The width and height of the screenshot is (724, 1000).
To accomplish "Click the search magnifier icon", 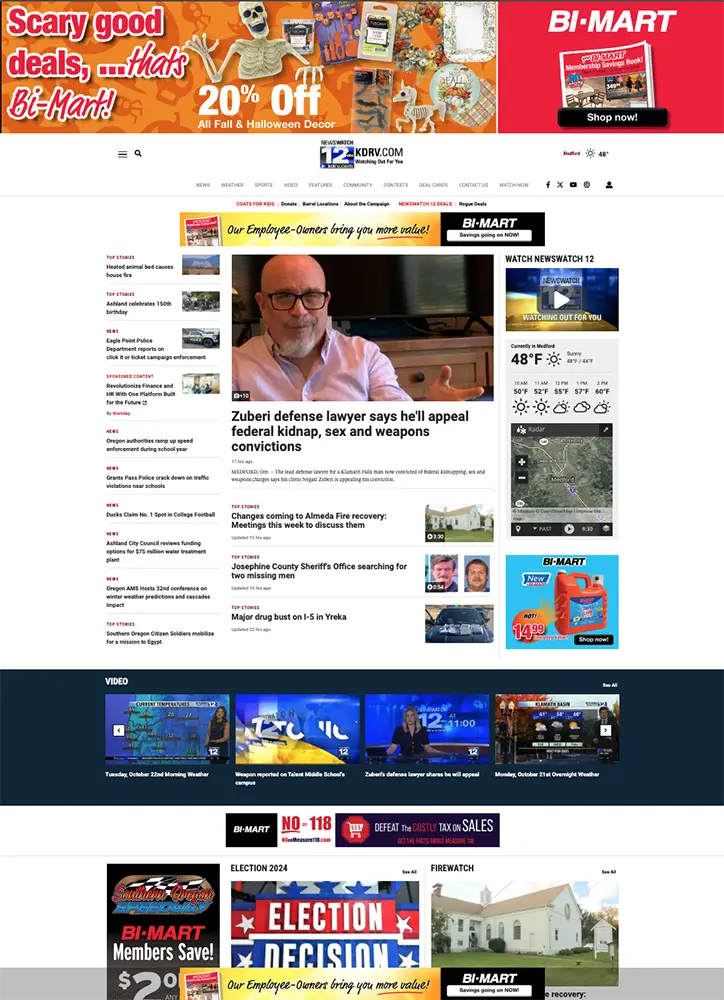I will click(x=138, y=154).
